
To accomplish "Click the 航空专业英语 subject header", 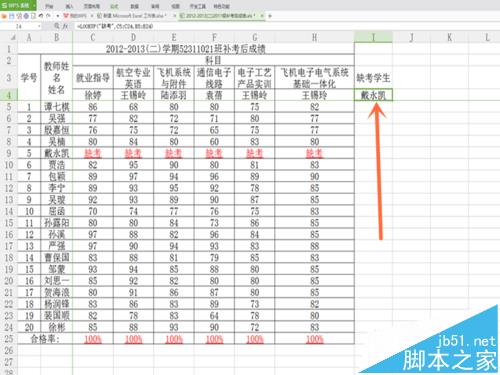I will [133, 78].
